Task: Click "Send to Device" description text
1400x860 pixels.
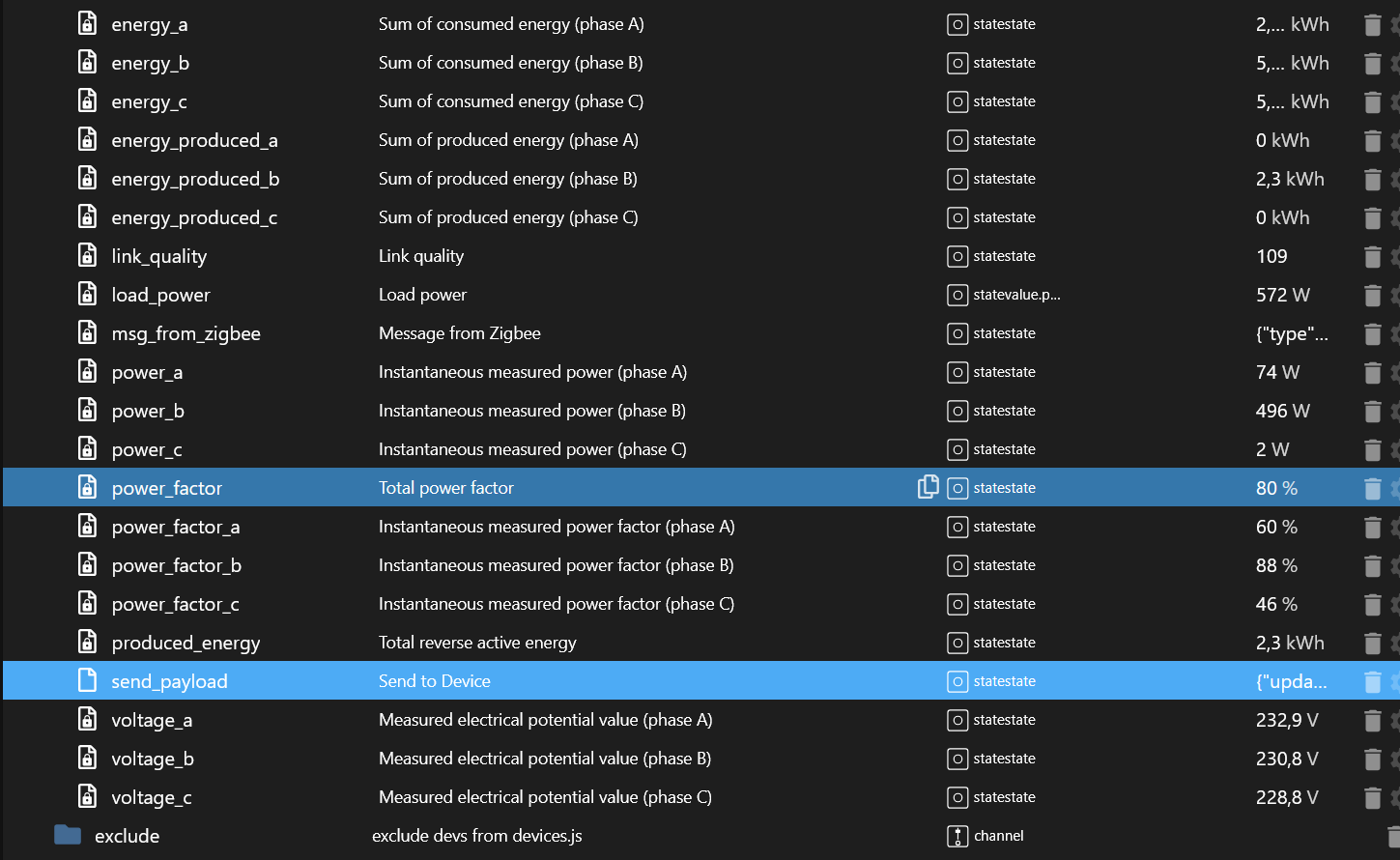Action: 435,681
